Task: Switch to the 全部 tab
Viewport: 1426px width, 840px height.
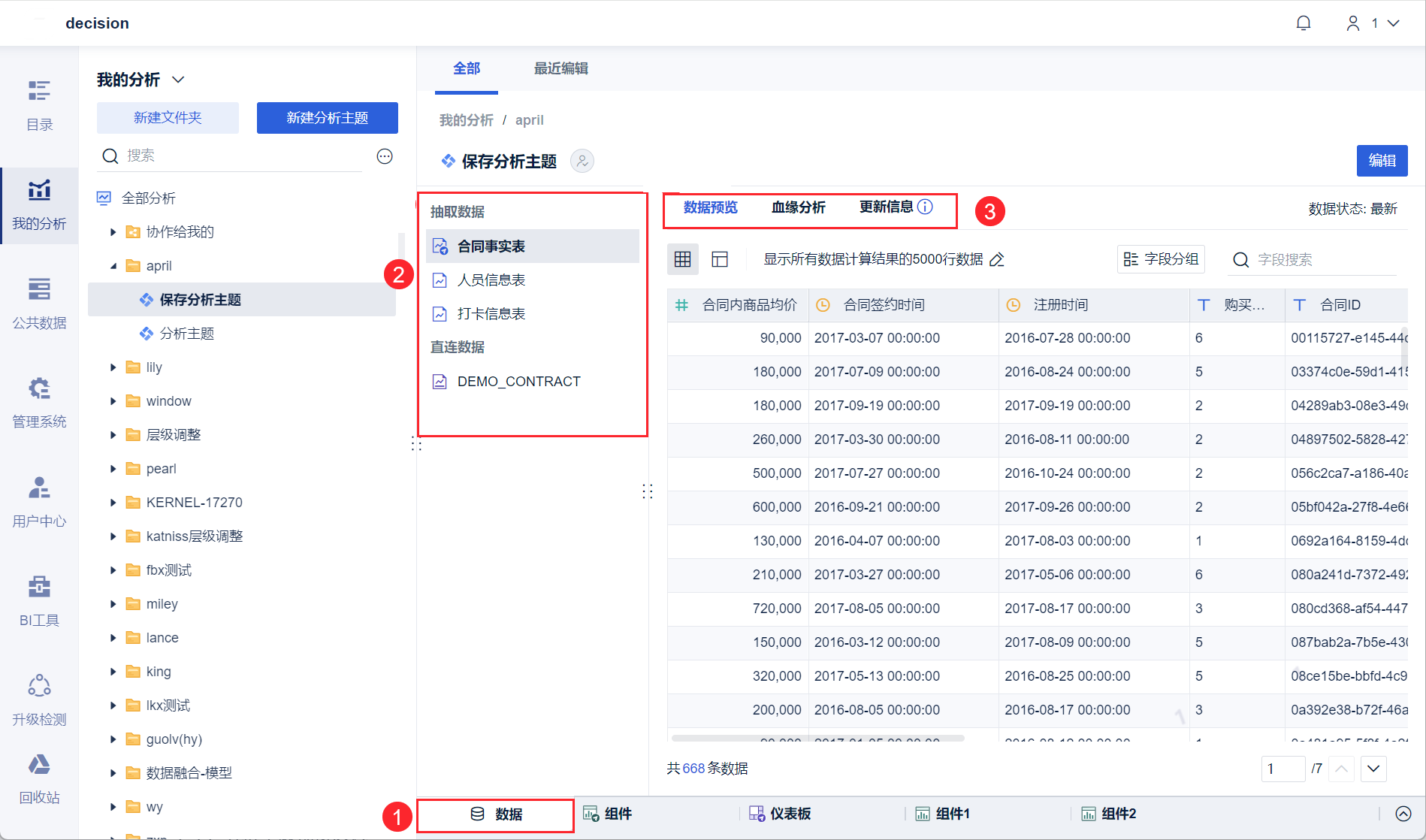Action: click(467, 69)
